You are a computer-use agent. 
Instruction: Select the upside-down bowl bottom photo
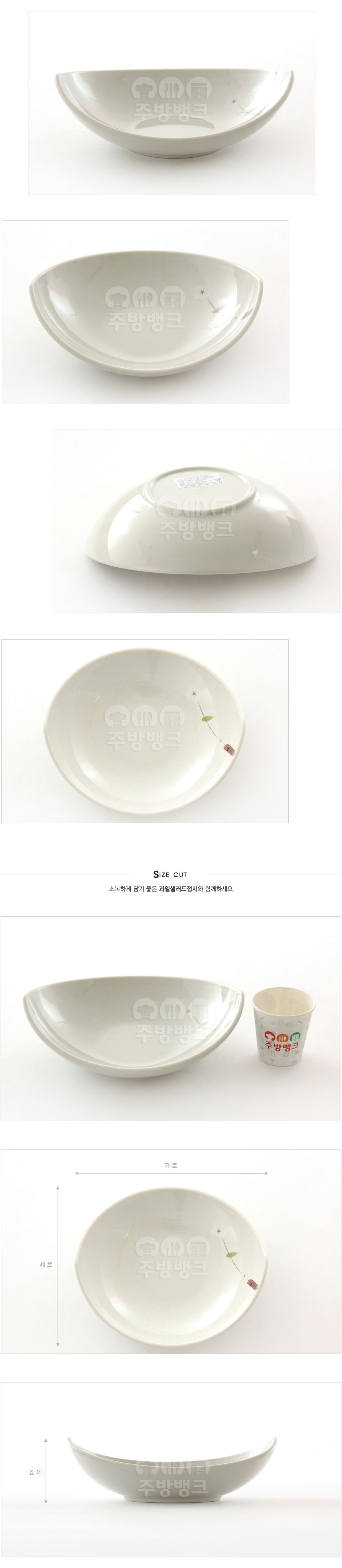pyautogui.click(x=197, y=520)
